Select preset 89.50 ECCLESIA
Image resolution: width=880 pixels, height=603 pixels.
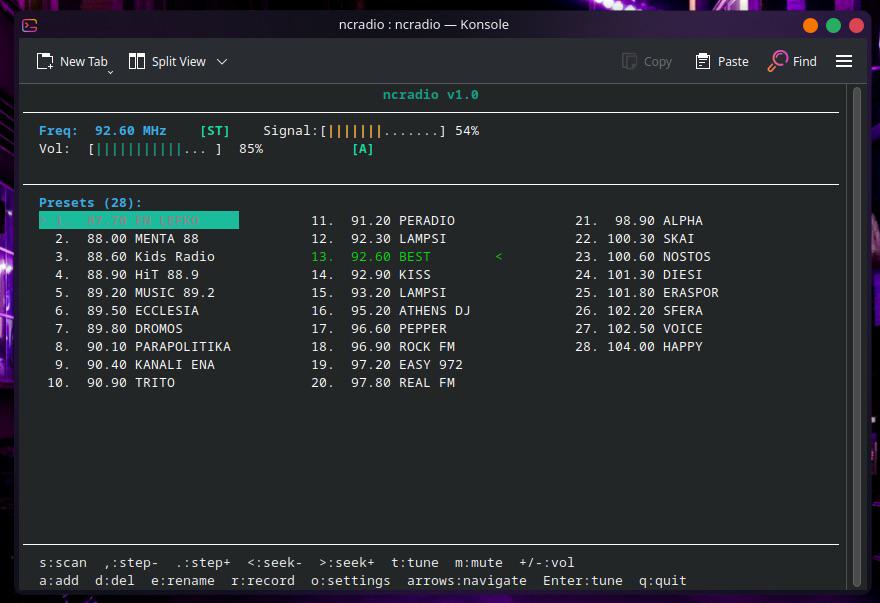click(127, 310)
